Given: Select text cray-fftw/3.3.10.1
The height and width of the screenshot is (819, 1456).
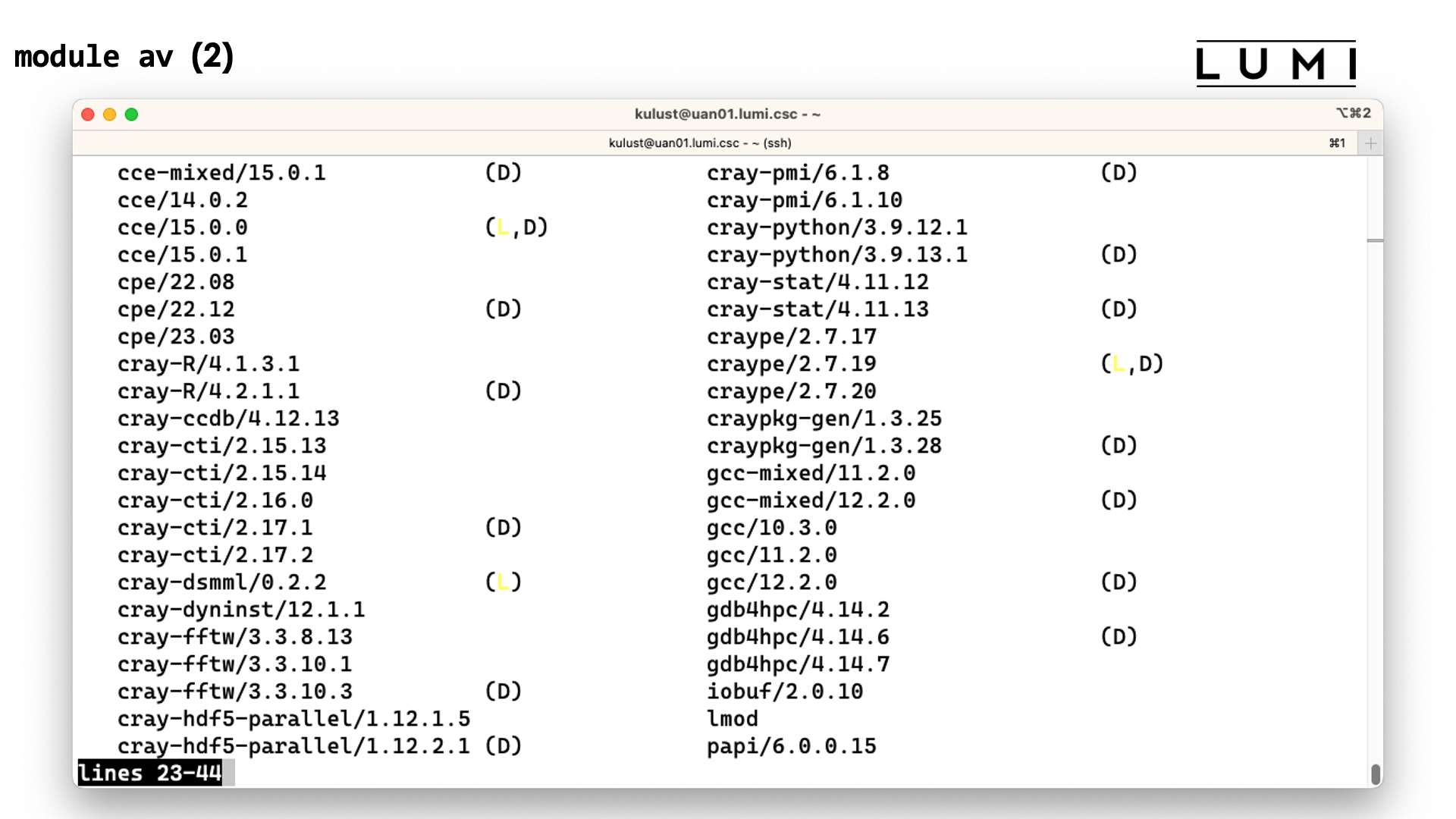Looking at the screenshot, I should [x=235, y=664].
